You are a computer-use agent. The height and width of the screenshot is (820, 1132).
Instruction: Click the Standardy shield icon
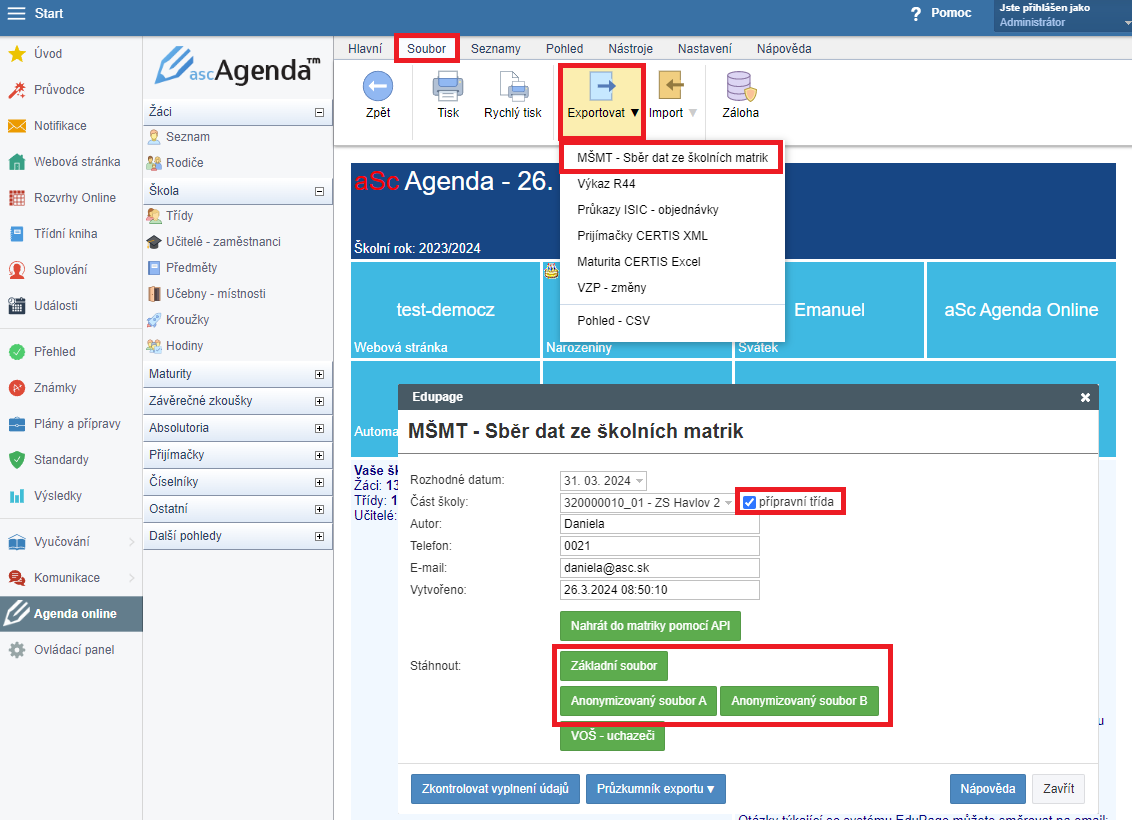pyautogui.click(x=17, y=460)
